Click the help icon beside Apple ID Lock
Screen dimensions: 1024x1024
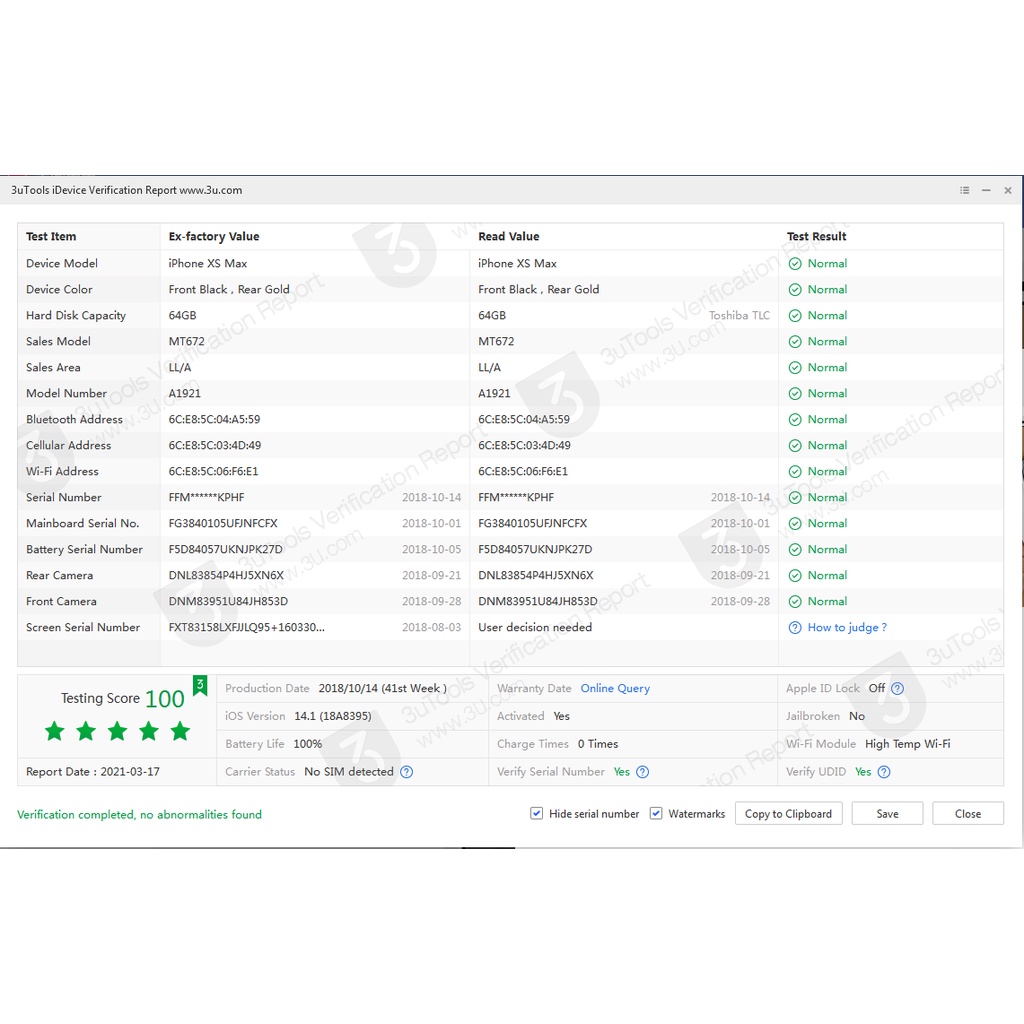coord(897,688)
